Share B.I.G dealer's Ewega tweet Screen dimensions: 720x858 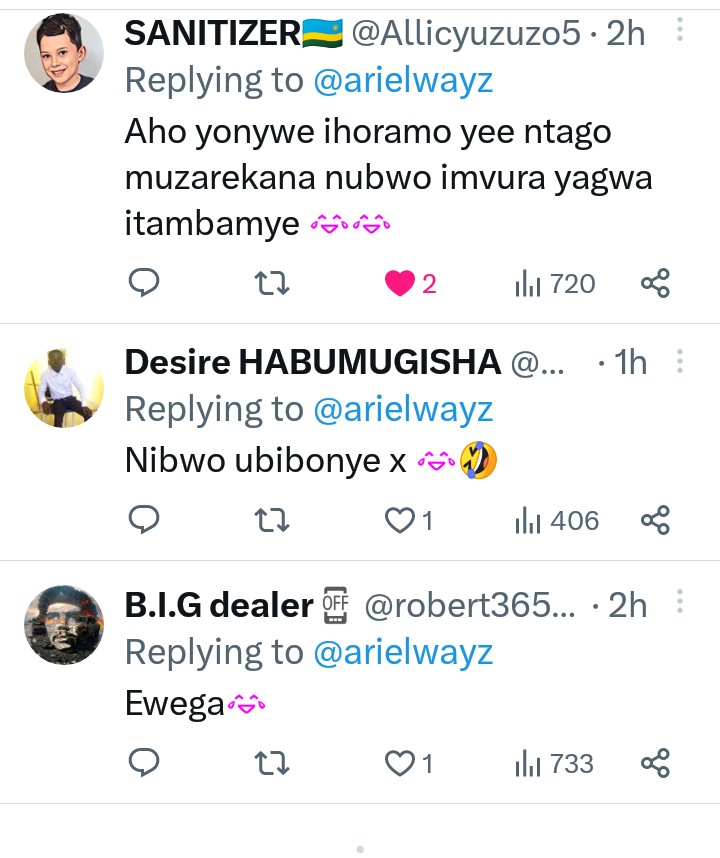pos(655,764)
